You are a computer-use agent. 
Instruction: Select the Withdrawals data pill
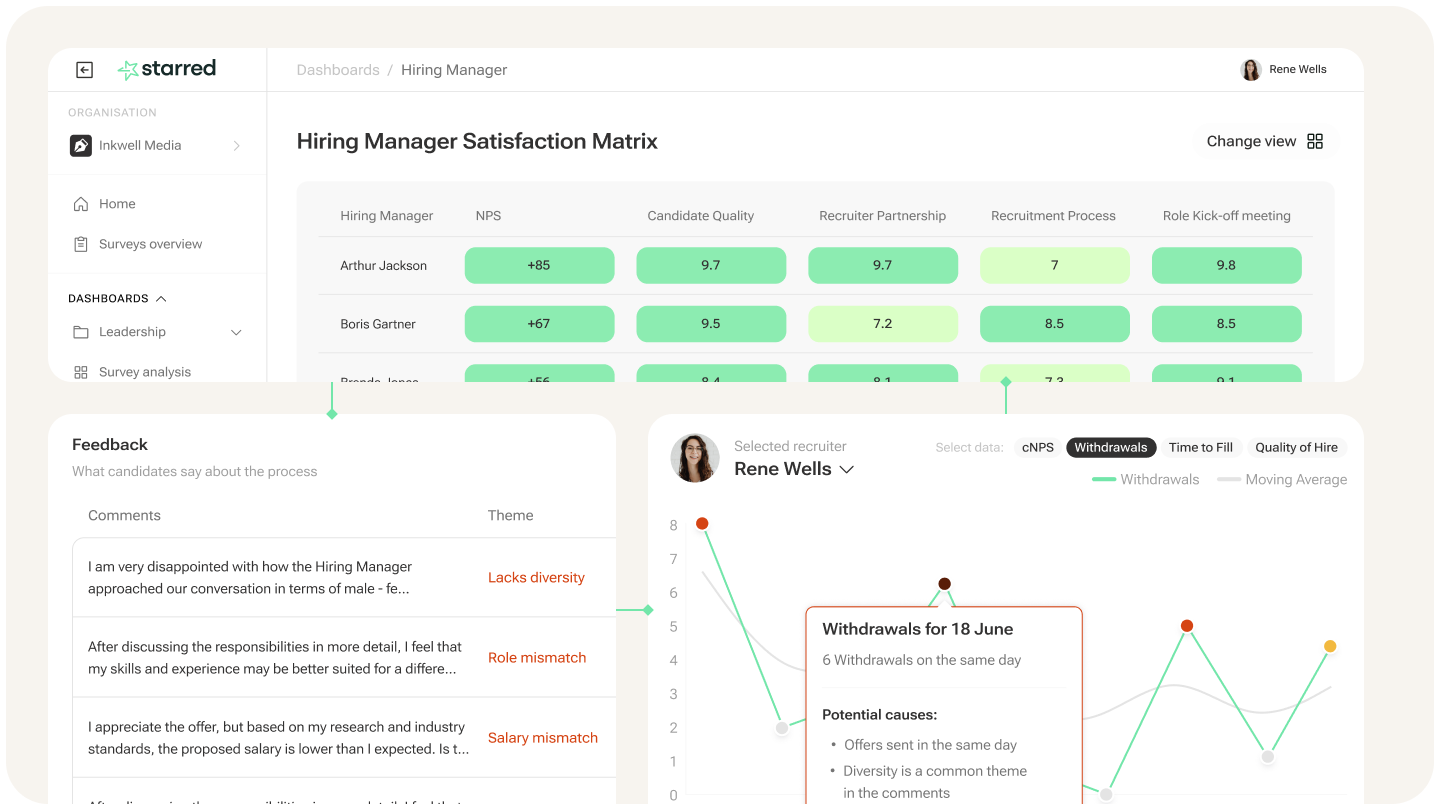pos(1111,448)
